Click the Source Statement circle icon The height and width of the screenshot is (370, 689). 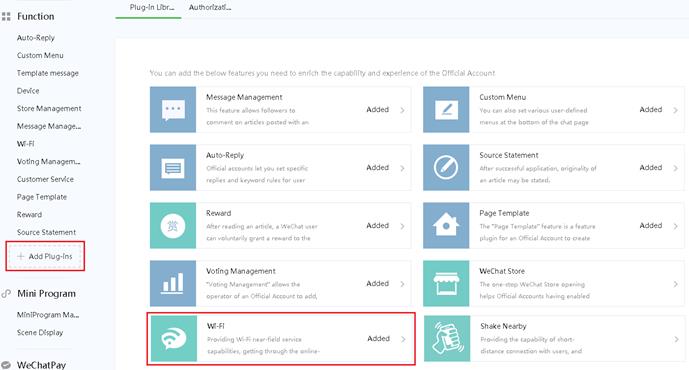click(x=446, y=168)
